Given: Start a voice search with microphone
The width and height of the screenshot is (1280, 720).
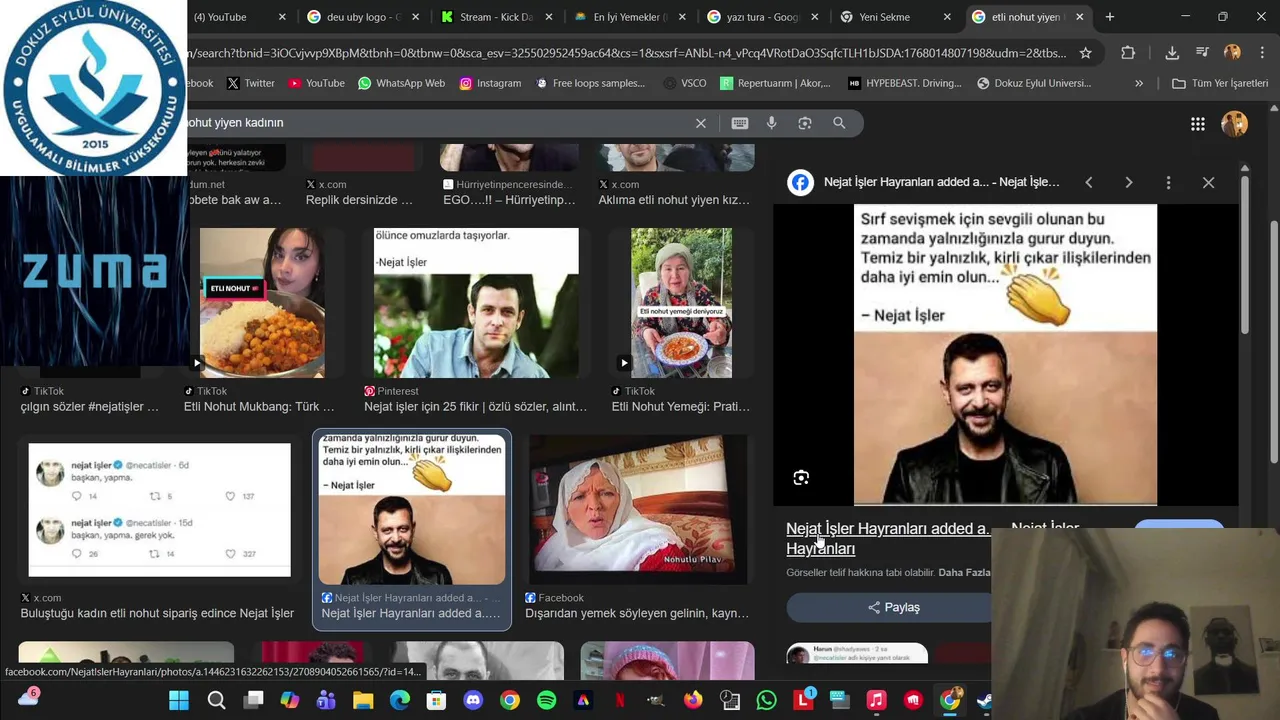Looking at the screenshot, I should coord(771,123).
